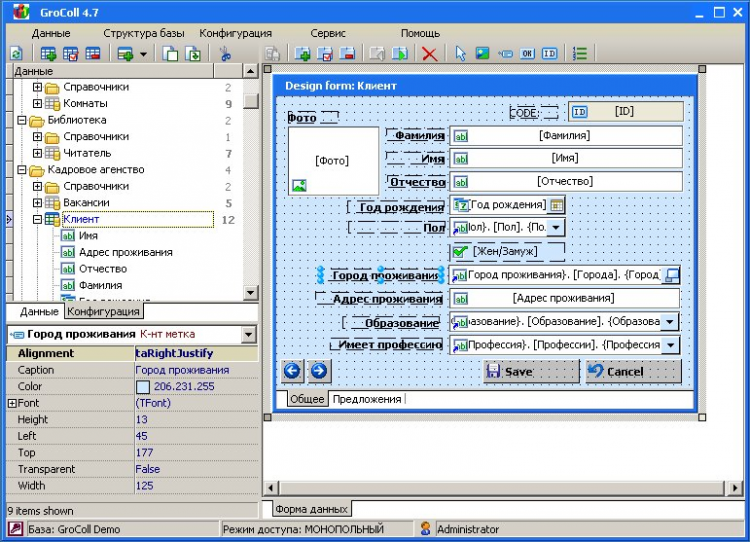The width and height of the screenshot is (750, 542).
Task: Select the Адрес проживания tree item
Action: point(125,253)
